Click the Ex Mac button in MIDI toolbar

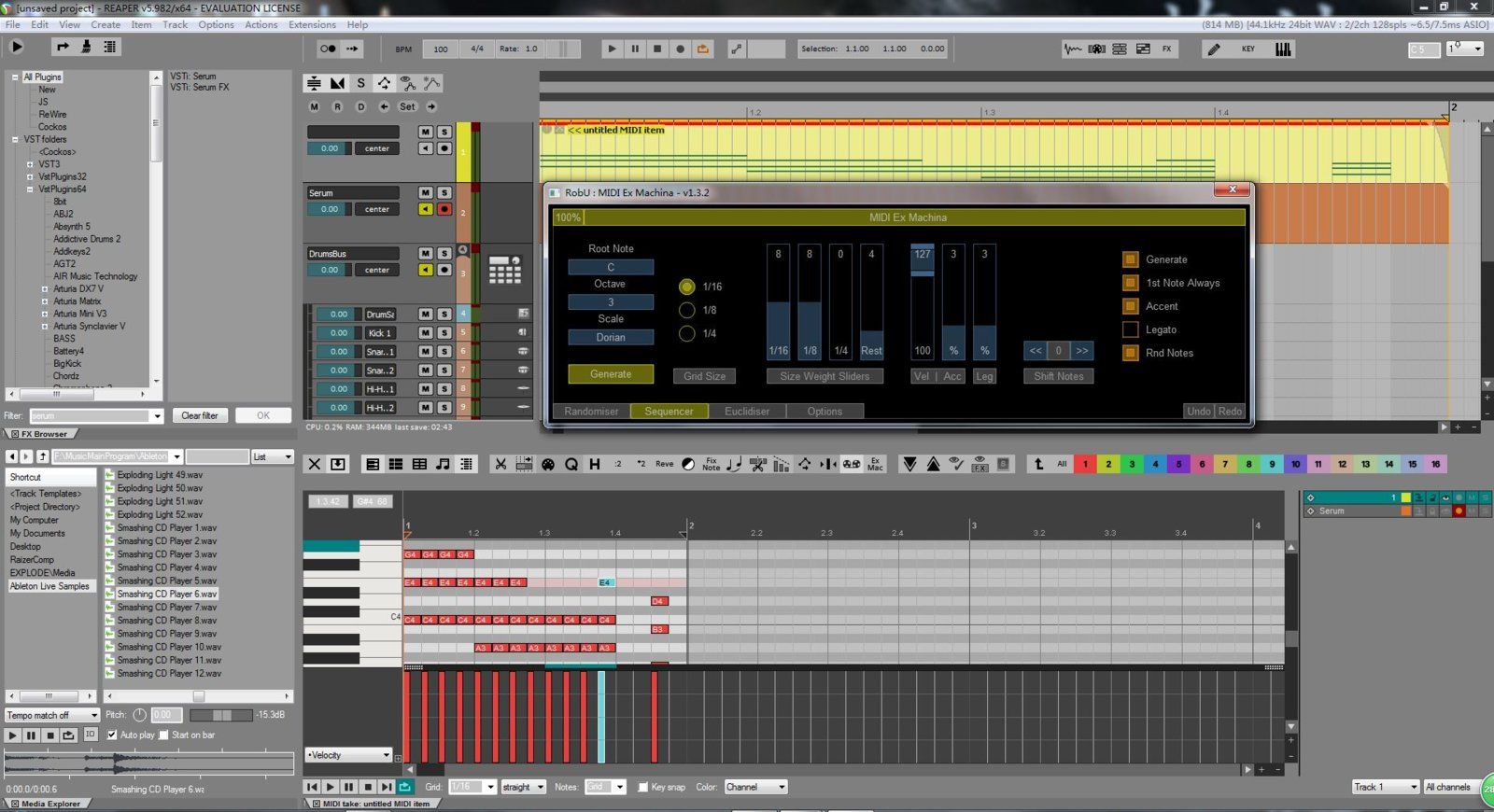[875, 464]
